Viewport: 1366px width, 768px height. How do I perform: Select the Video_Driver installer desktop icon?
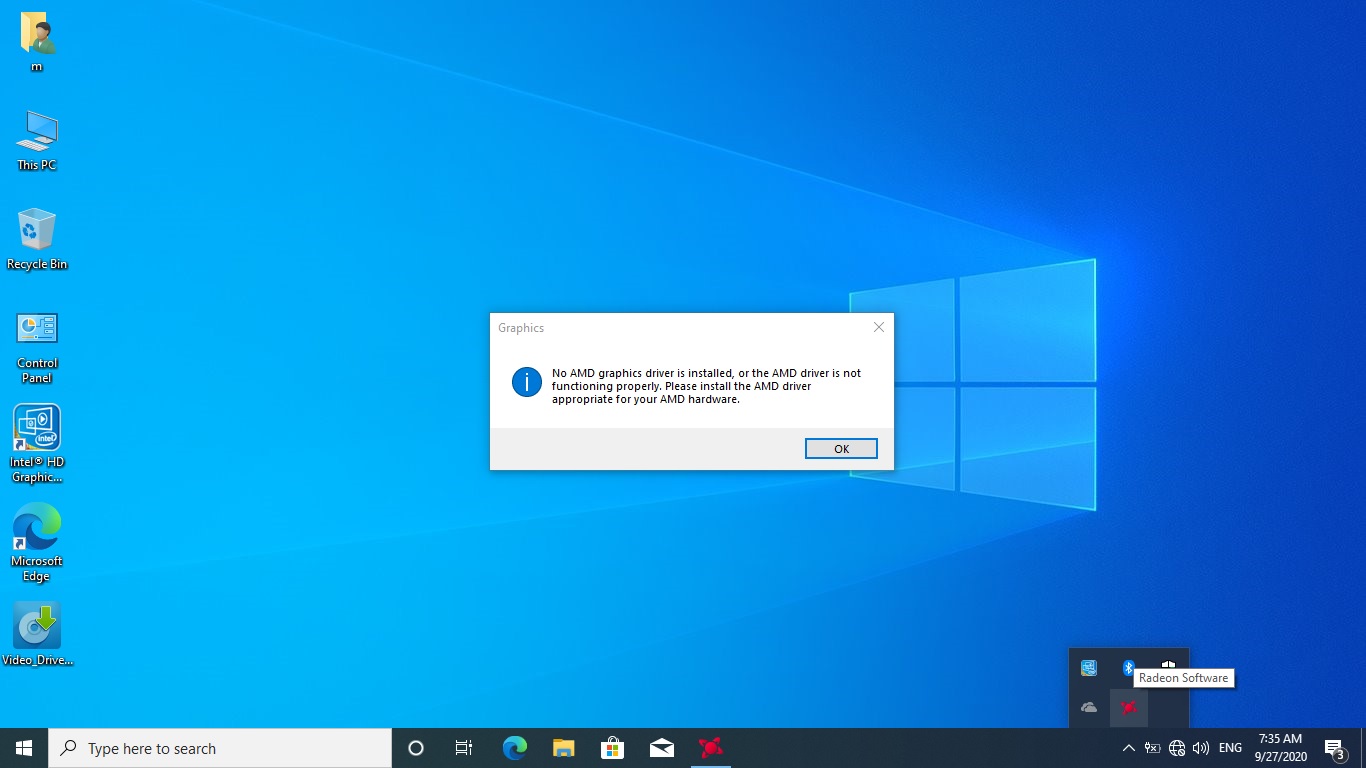pyautogui.click(x=37, y=634)
